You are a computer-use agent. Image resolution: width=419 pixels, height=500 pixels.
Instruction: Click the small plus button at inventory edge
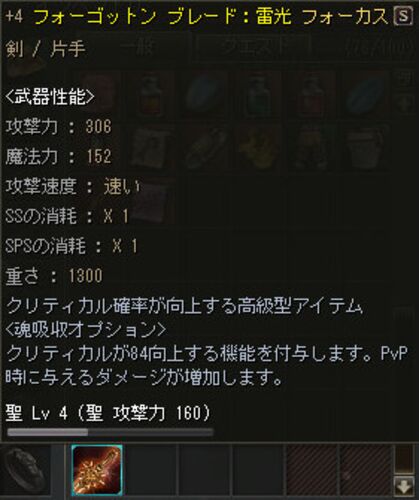(x=405, y=104)
